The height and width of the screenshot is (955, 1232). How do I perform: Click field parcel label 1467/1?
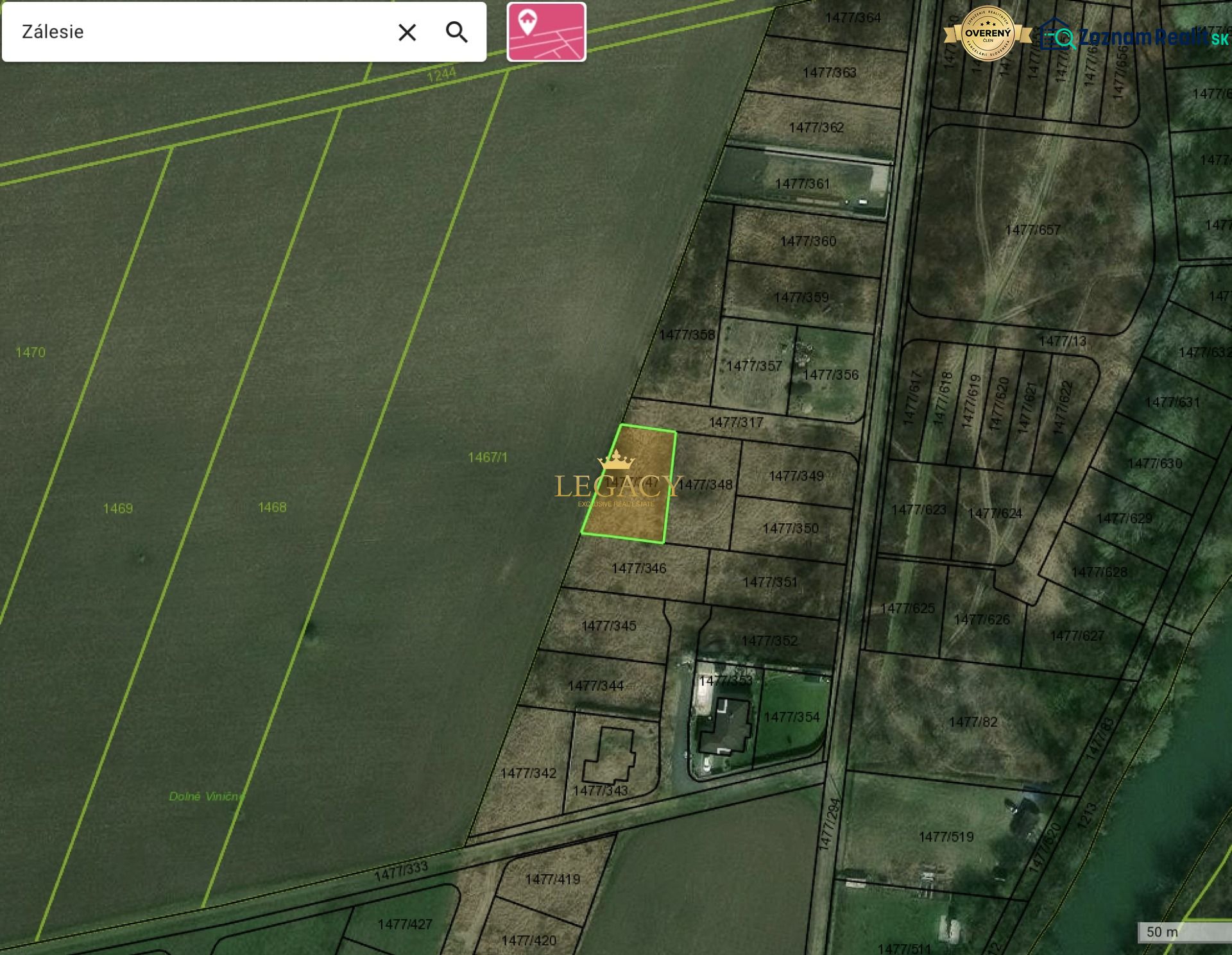(488, 457)
